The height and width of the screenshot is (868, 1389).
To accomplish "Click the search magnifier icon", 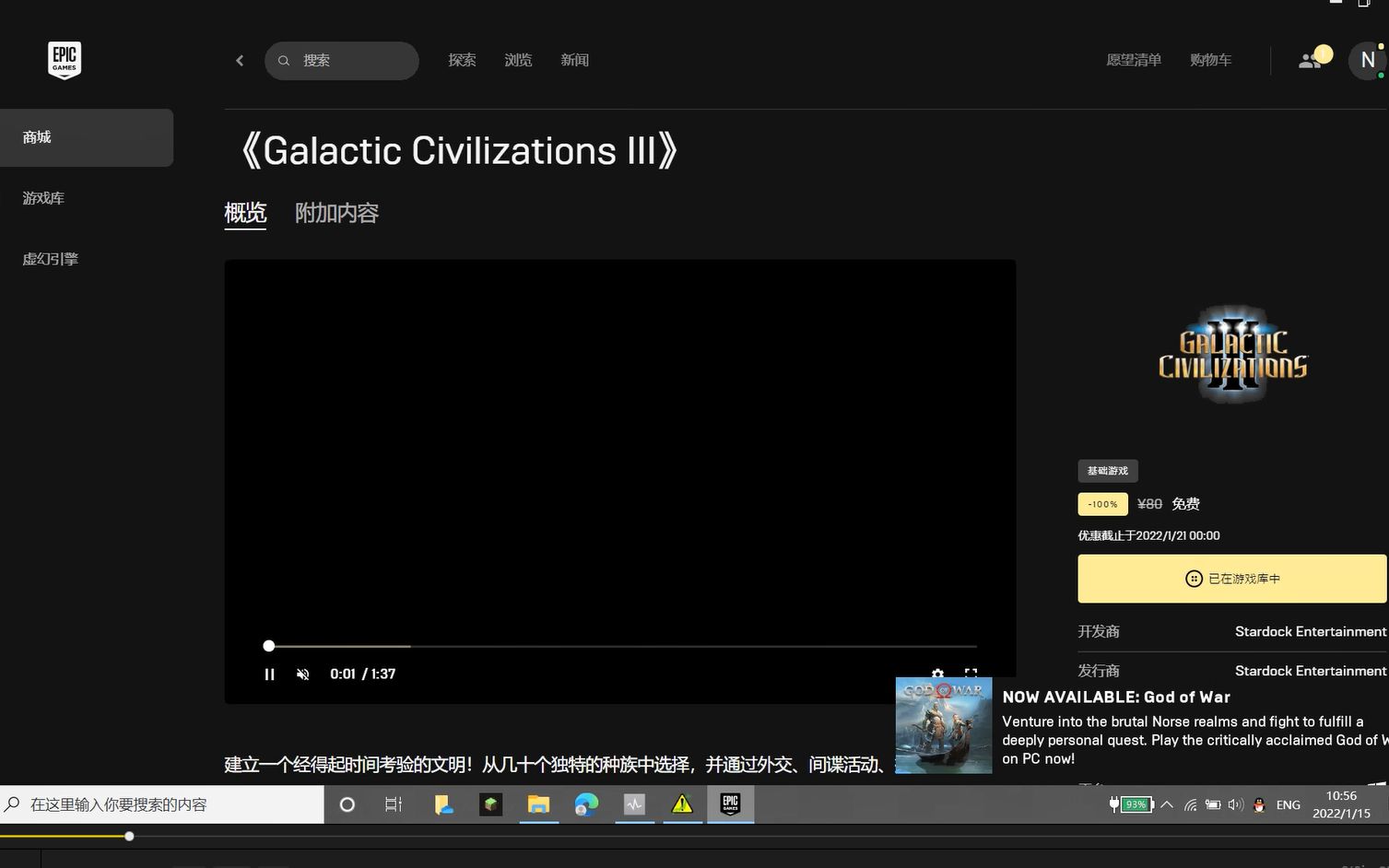I will (284, 61).
